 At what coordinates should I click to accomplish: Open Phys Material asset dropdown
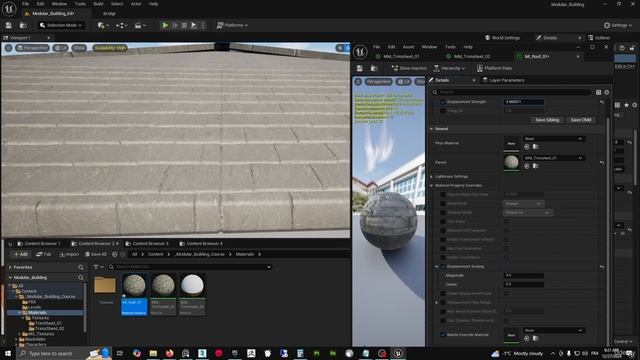point(553,139)
